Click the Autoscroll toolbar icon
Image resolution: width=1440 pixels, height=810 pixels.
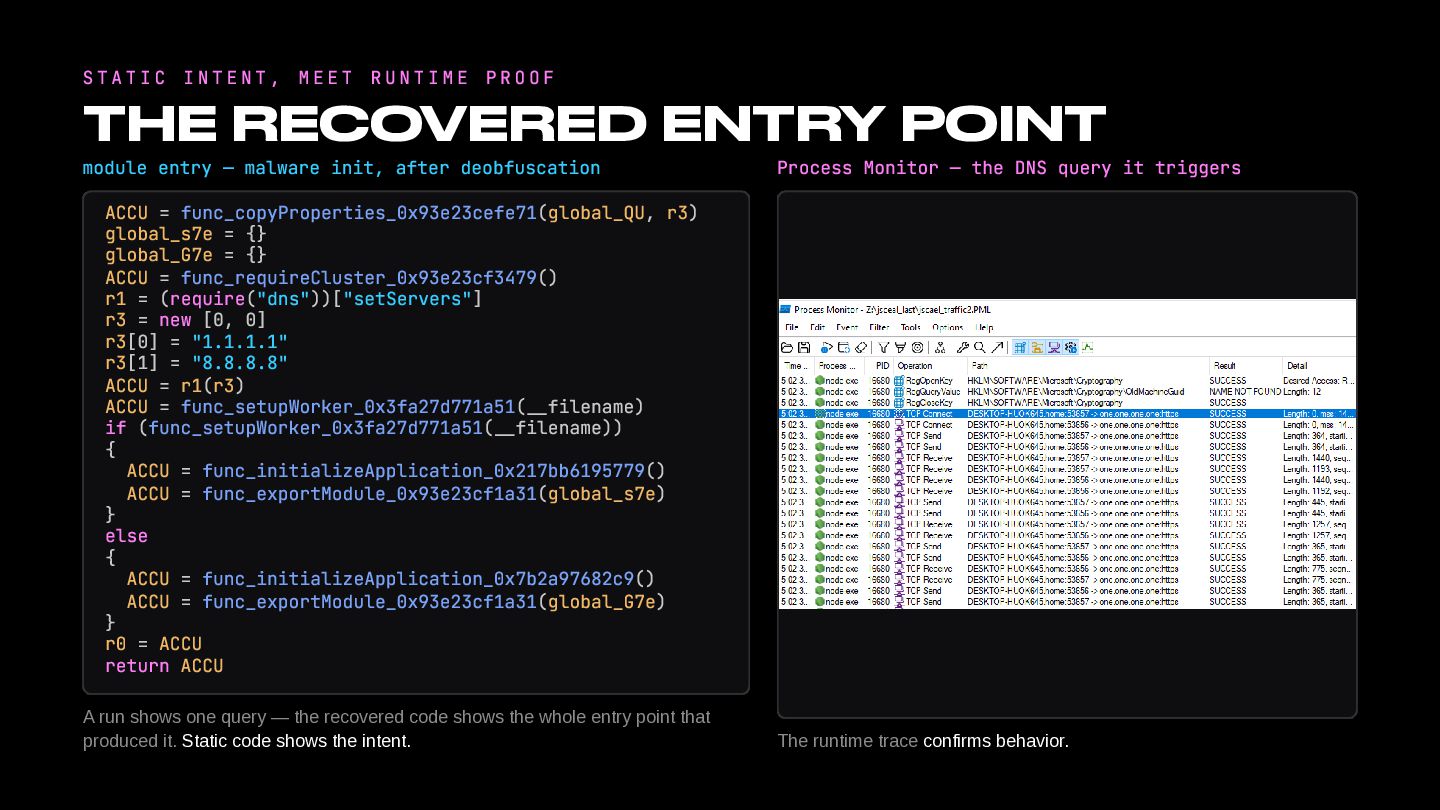click(844, 347)
